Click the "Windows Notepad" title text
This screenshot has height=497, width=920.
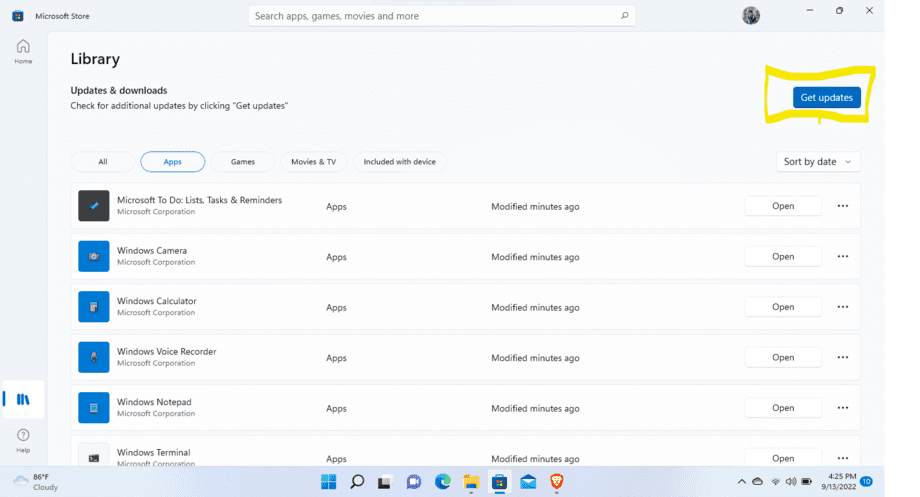(x=154, y=402)
